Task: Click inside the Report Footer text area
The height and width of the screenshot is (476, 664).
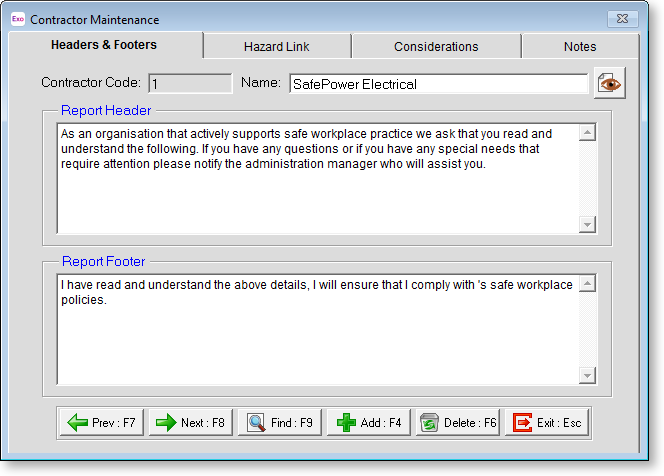Action: pyautogui.click(x=318, y=329)
